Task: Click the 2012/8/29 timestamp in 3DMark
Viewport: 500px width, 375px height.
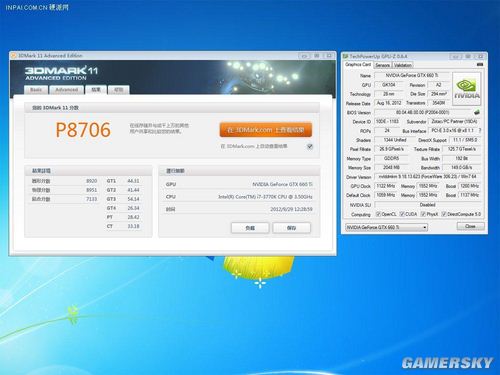Action: [291, 209]
